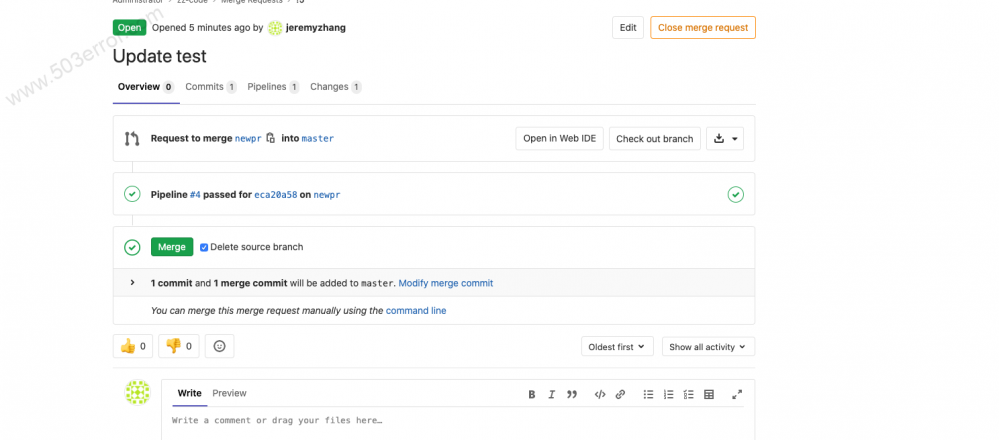Image resolution: width=999 pixels, height=440 pixels.
Task: Open the Oldest first sort dropdown
Action: tap(617, 347)
